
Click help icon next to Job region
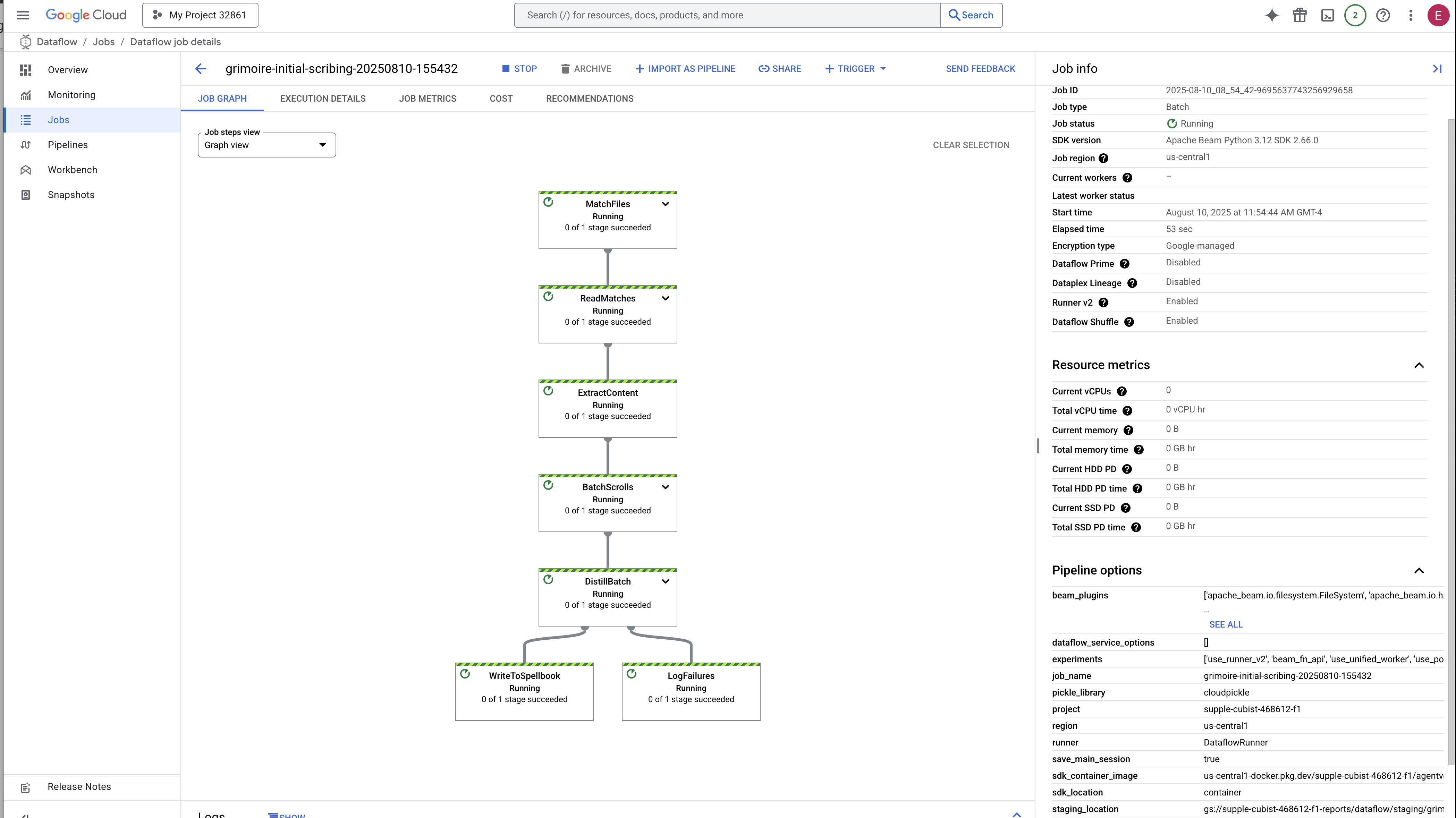pos(1103,158)
